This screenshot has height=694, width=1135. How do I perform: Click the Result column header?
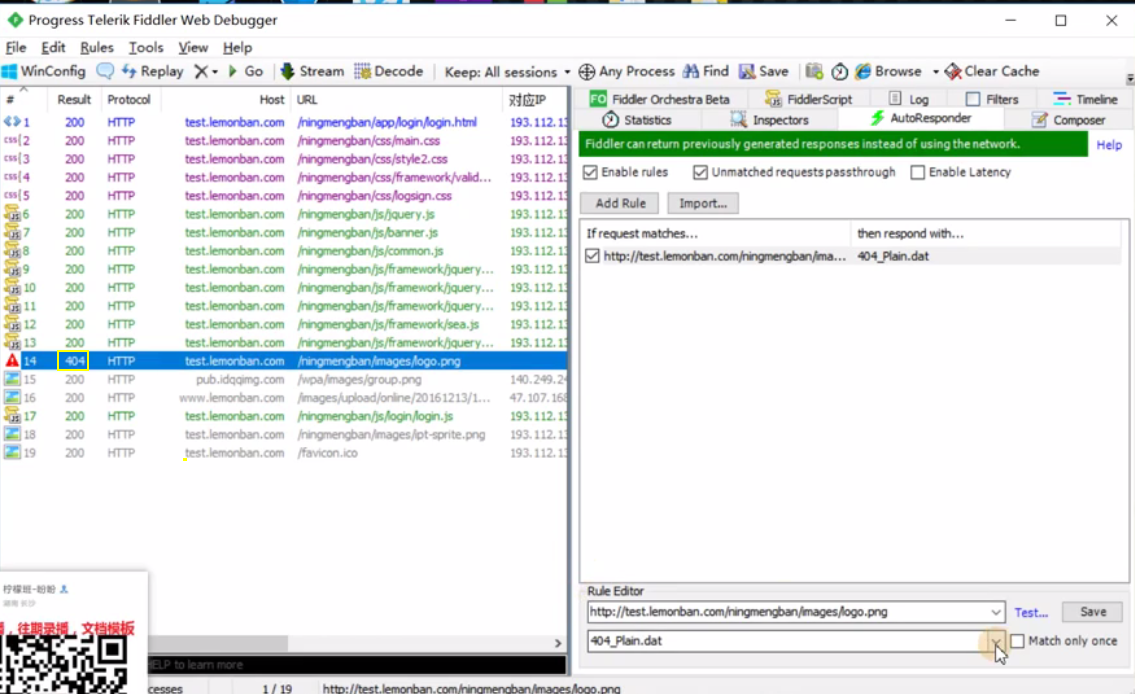(74, 99)
